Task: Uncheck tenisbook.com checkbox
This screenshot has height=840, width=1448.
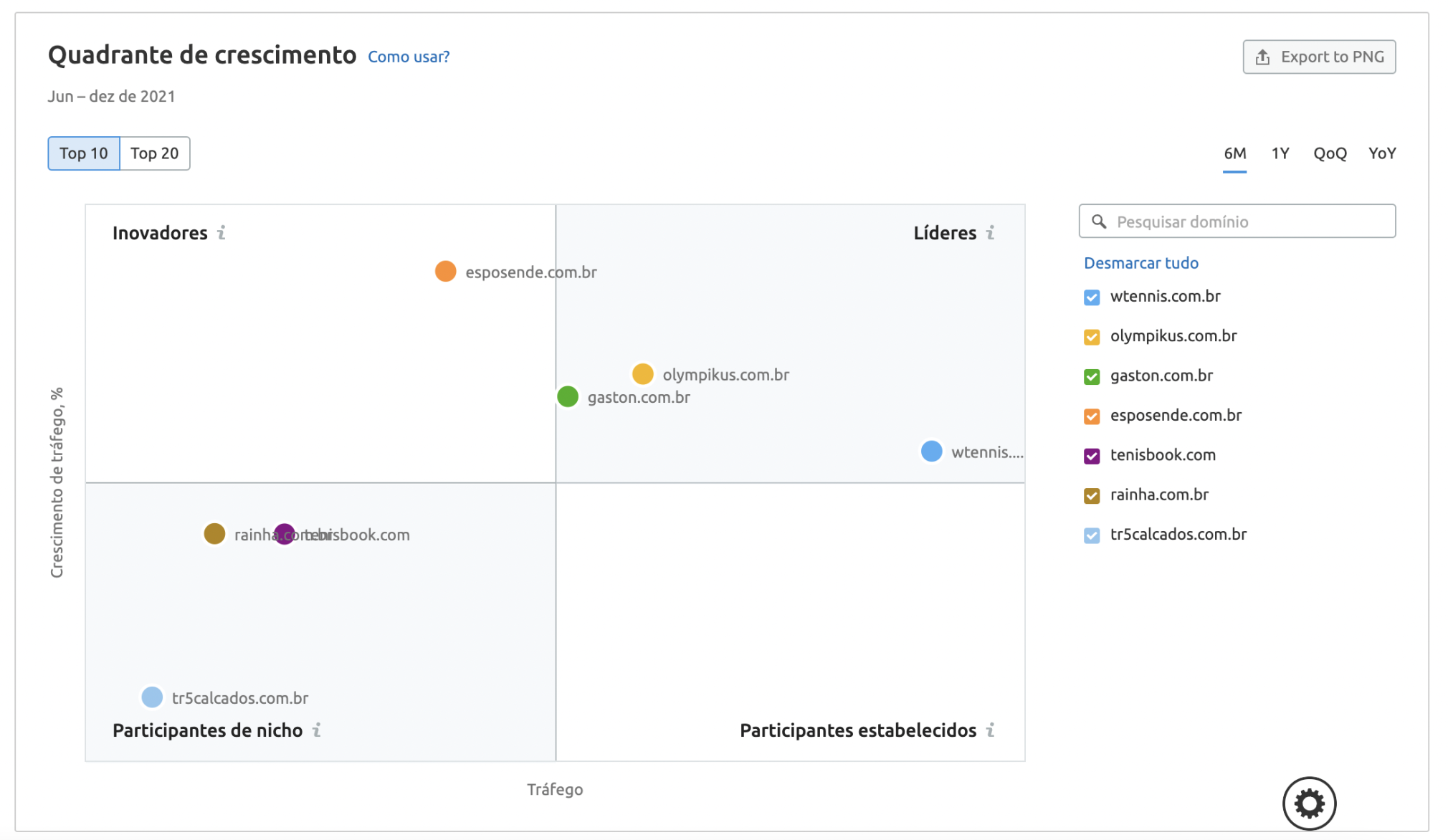Action: 1092,456
